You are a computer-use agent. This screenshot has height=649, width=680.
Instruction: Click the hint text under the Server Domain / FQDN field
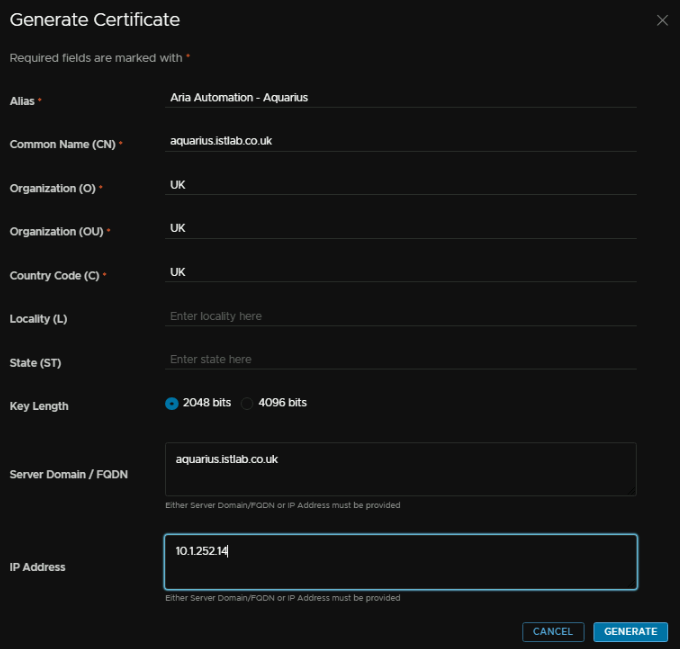click(x=283, y=505)
